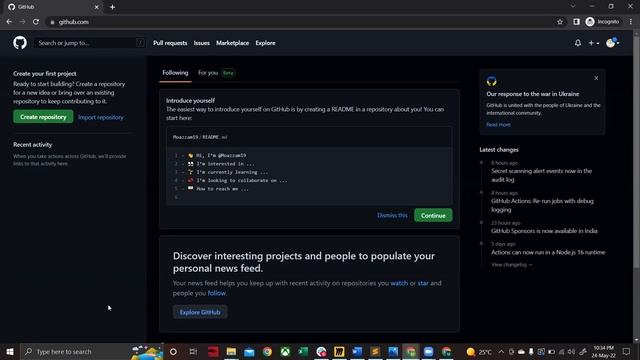This screenshot has width=640, height=360.
Task: Read more about Ukraine response
Action: pyautogui.click(x=498, y=124)
